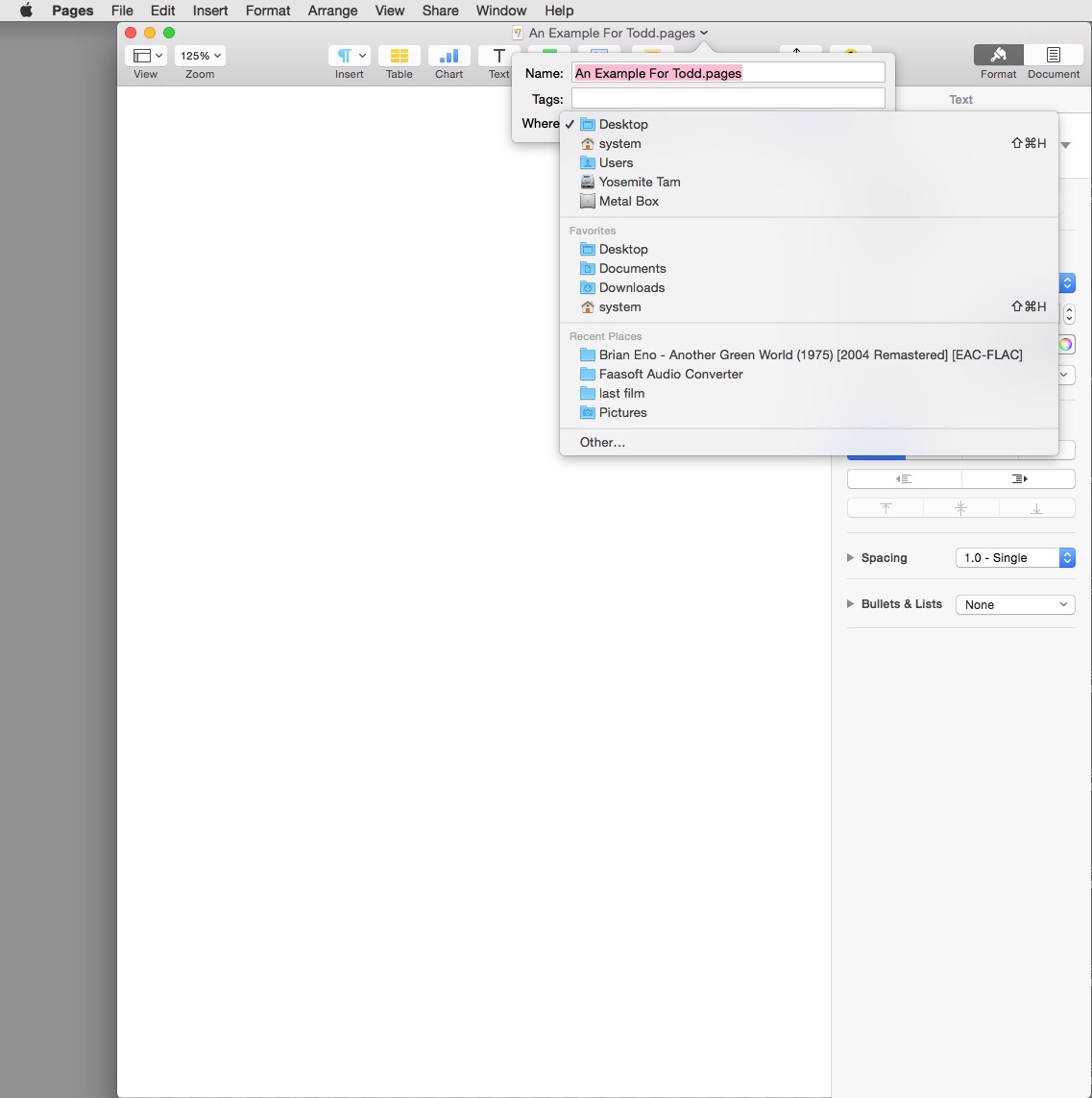1092x1098 pixels.
Task: Open the Help menu
Action: (559, 11)
